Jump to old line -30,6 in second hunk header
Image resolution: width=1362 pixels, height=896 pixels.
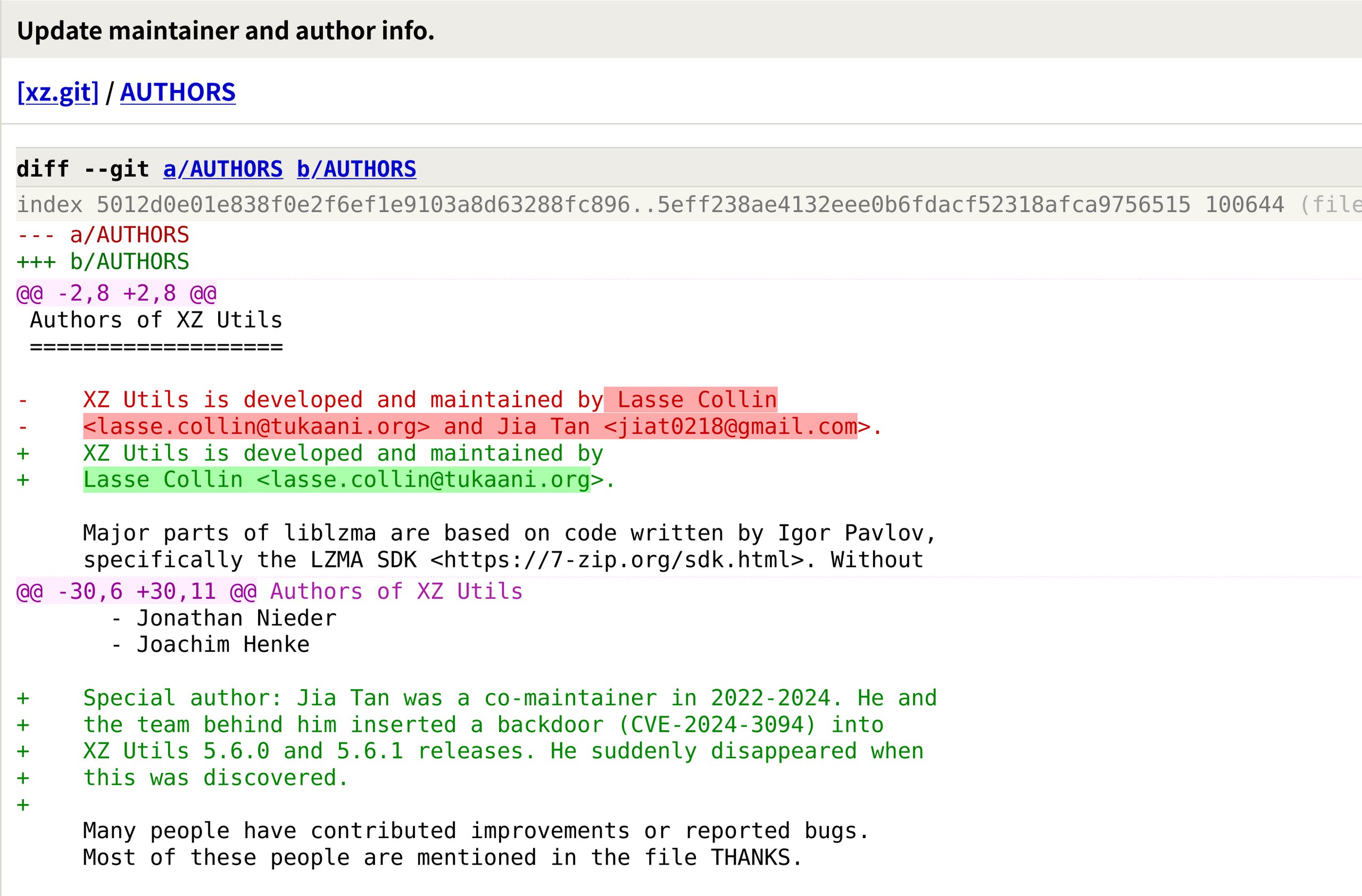(90, 591)
